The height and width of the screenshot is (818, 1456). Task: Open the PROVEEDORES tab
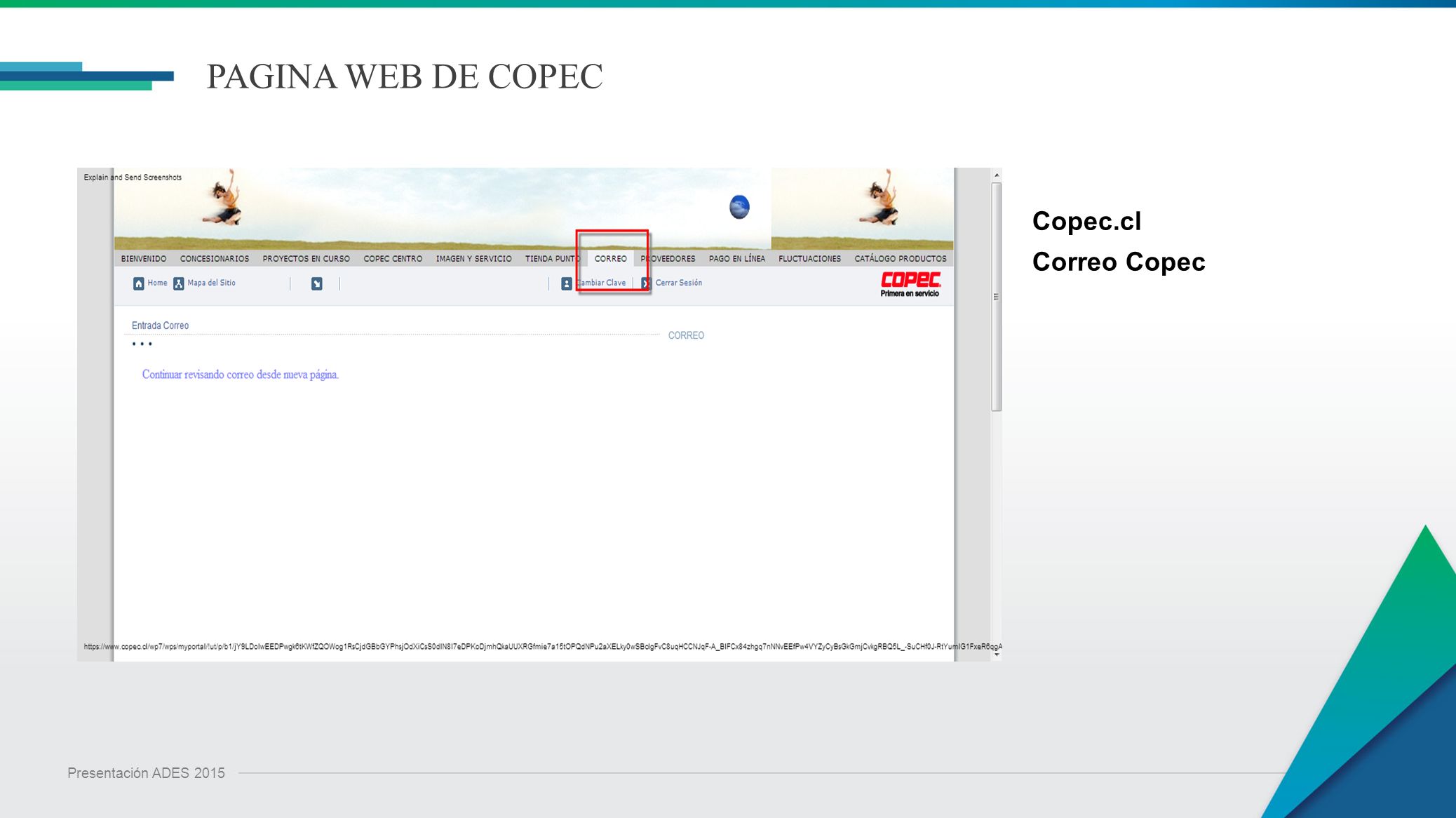tap(668, 259)
